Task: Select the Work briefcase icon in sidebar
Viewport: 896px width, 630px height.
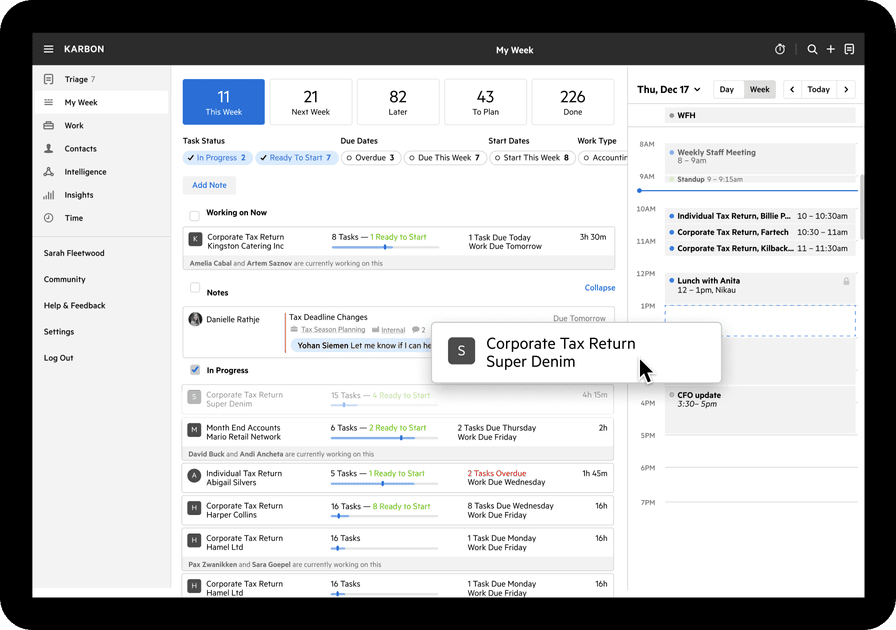Action: click(48, 125)
